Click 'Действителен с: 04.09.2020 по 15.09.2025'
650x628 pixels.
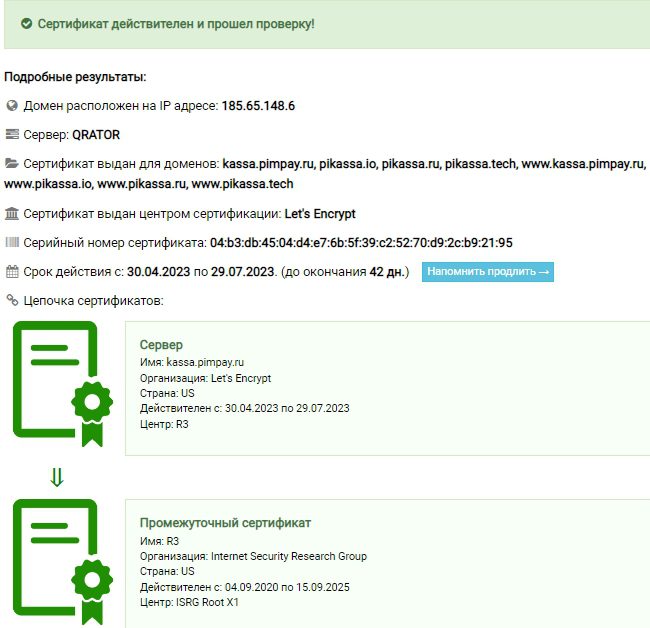click(x=245, y=587)
